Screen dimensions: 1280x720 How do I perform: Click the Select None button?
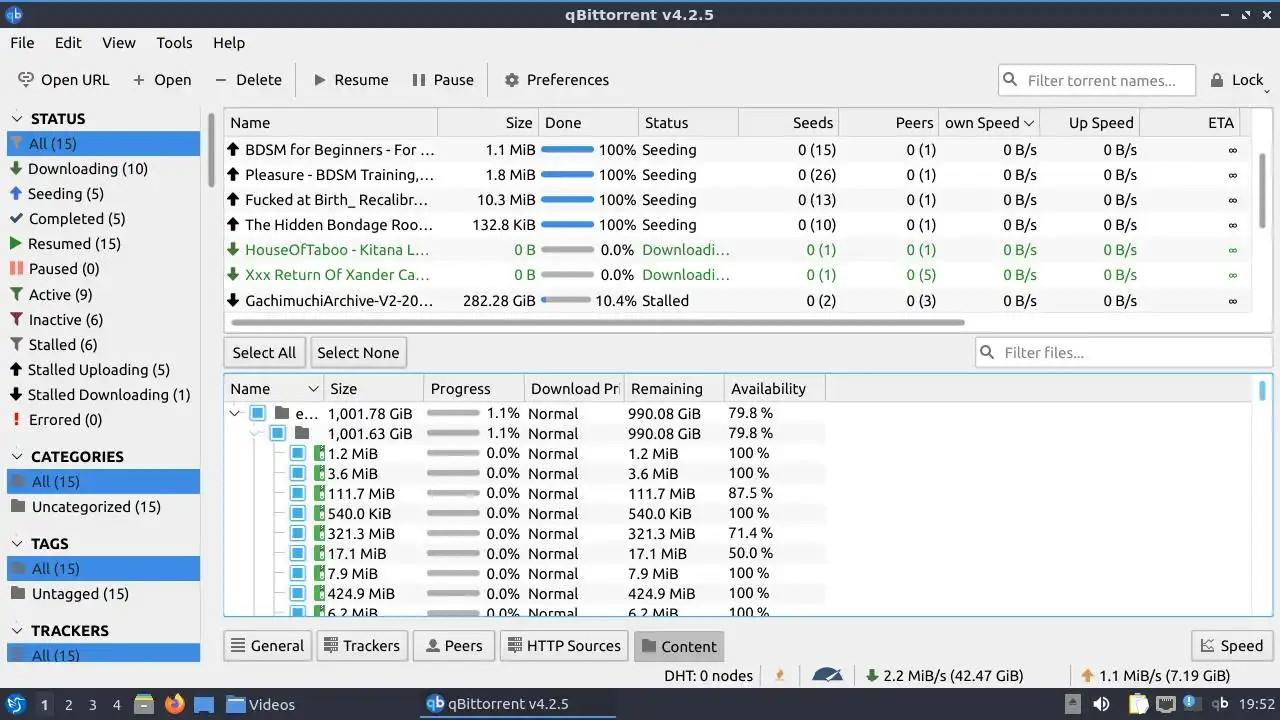pos(358,353)
